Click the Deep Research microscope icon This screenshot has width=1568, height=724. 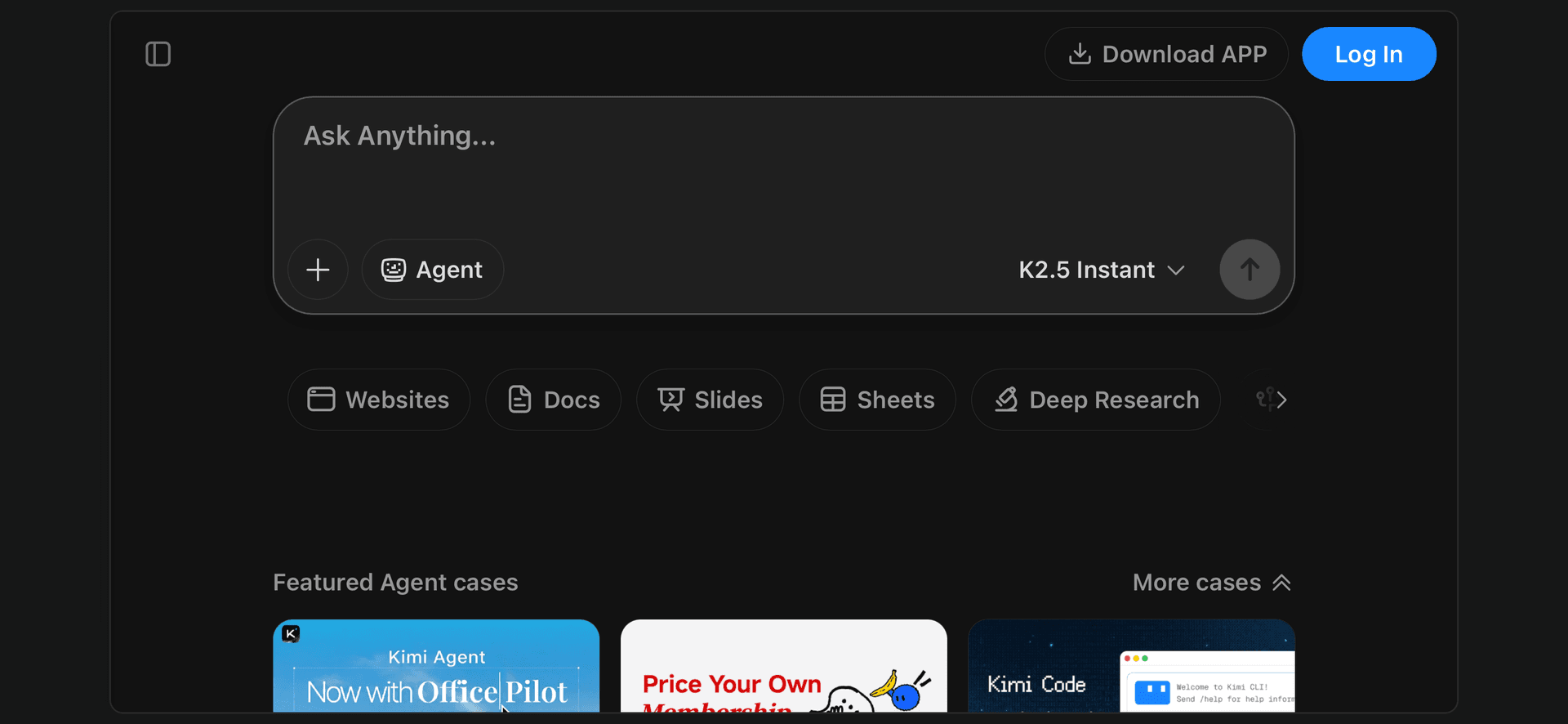pos(1006,400)
